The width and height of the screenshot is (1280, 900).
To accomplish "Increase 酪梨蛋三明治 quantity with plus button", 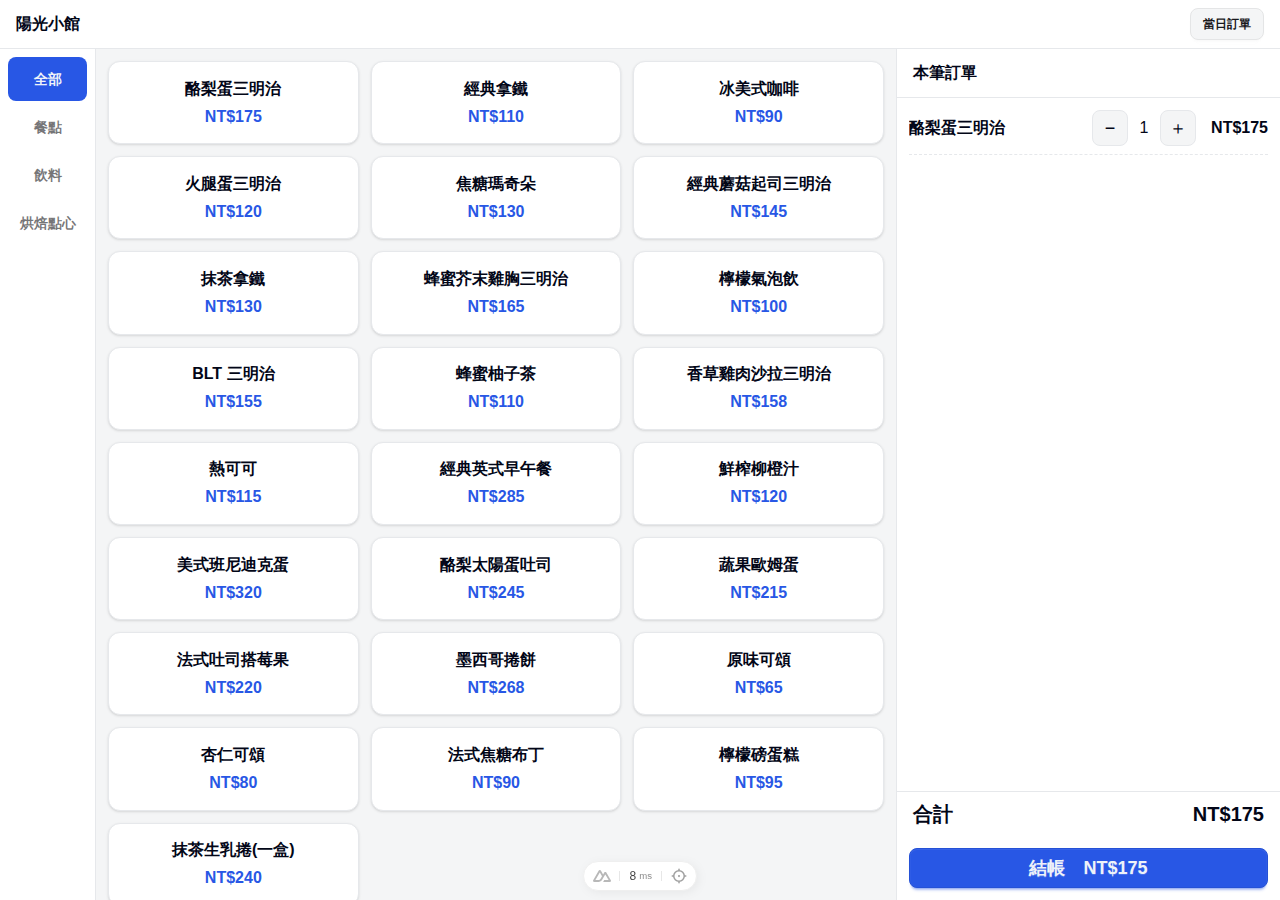I will [x=1178, y=128].
